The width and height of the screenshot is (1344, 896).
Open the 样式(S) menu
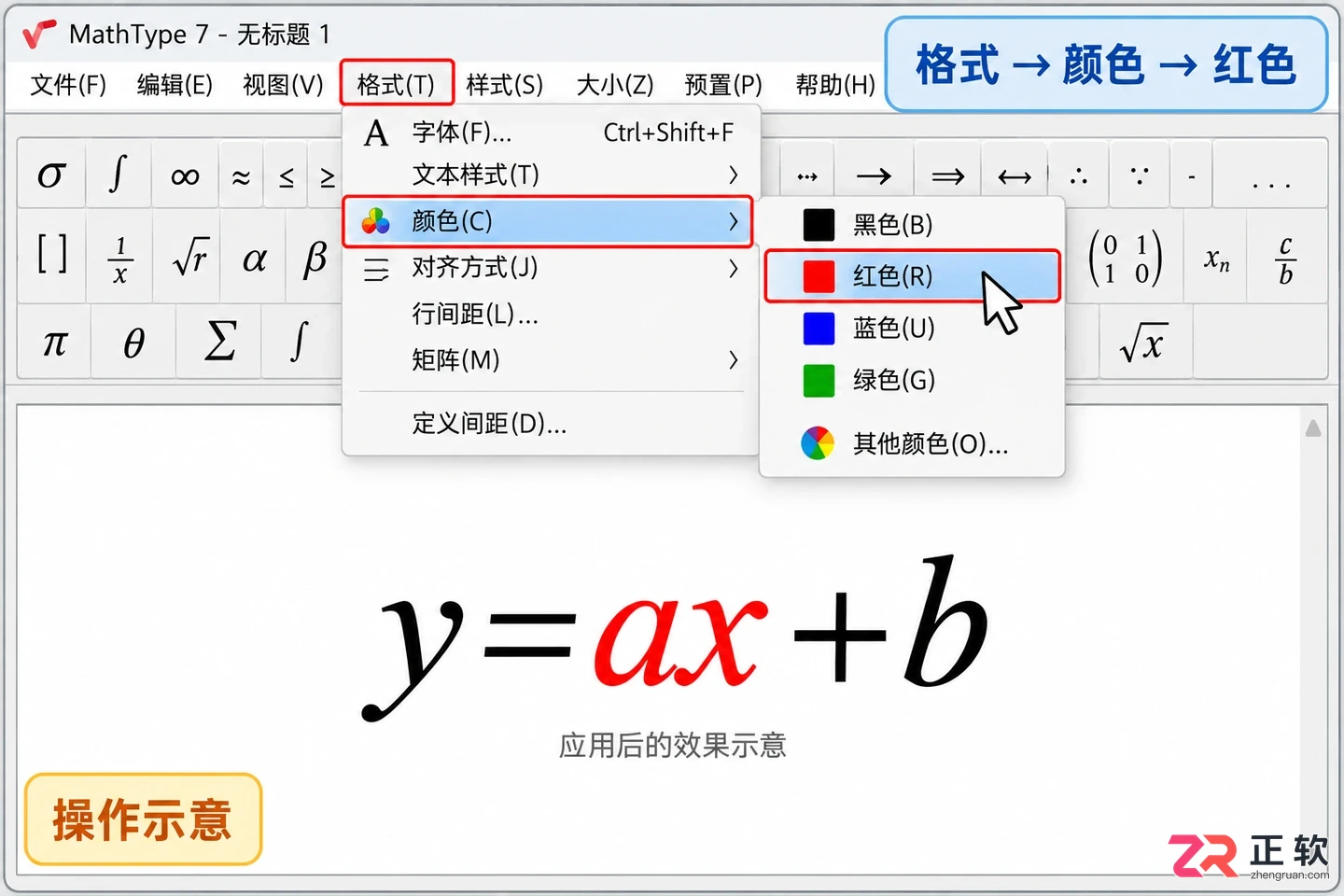[505, 85]
